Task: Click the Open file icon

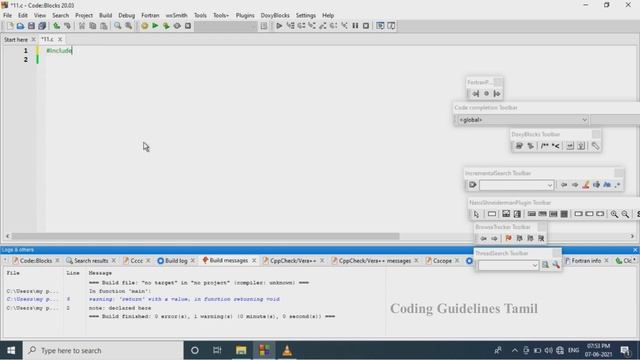Action: 20,26
